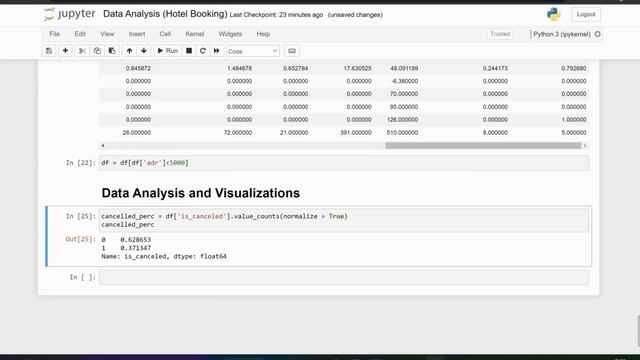Click Python 3 (ipykernel) kernel name

[x=562, y=34]
